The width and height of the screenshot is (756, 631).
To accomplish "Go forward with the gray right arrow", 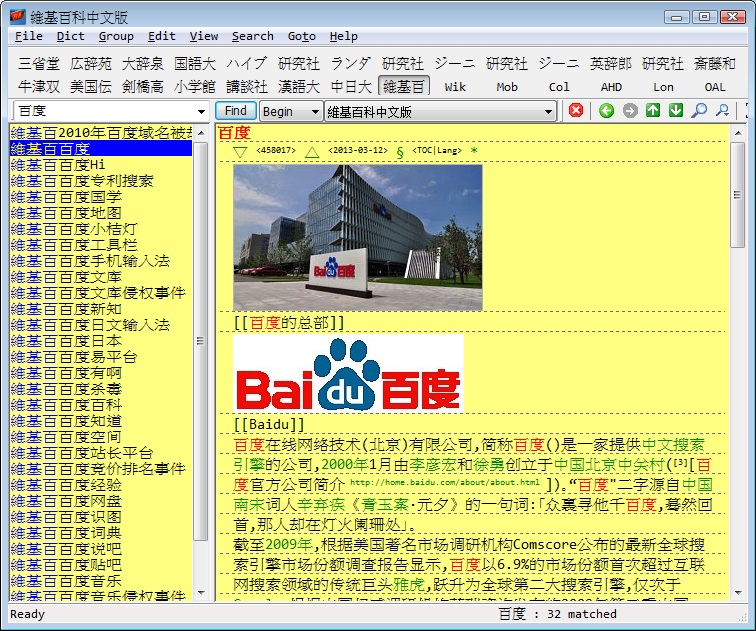I will point(630,110).
